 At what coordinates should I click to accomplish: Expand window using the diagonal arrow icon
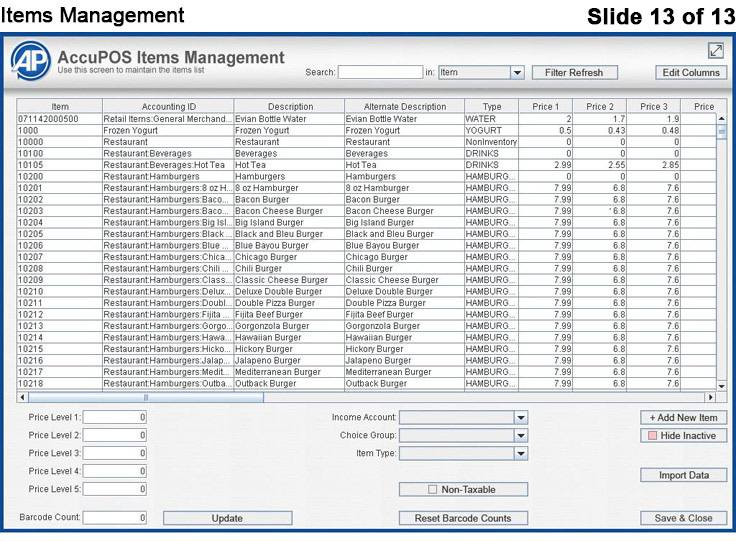715,50
